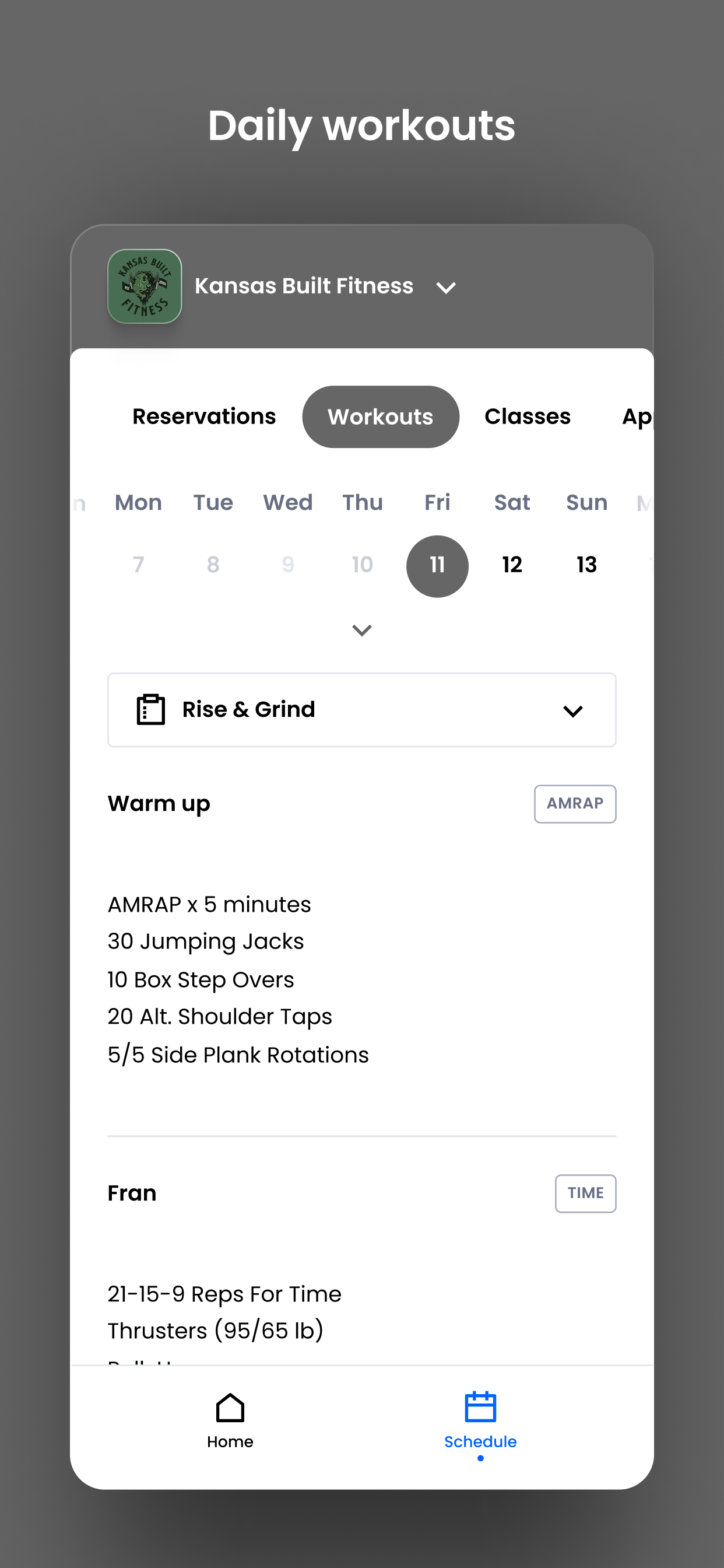Select Wednesday 9 in the calendar

coord(288,565)
